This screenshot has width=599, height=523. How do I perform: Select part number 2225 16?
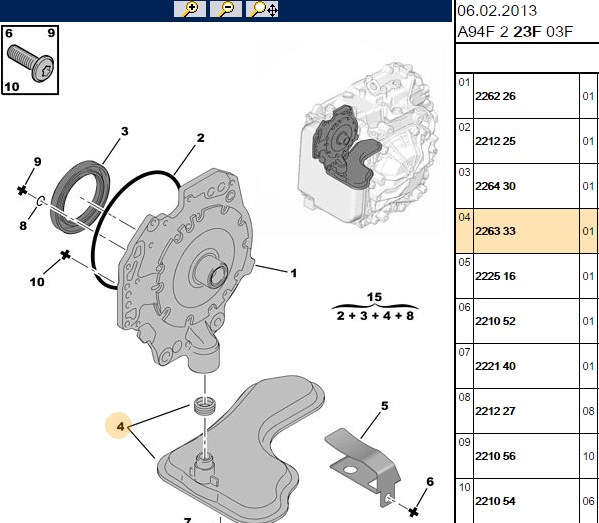click(x=495, y=276)
